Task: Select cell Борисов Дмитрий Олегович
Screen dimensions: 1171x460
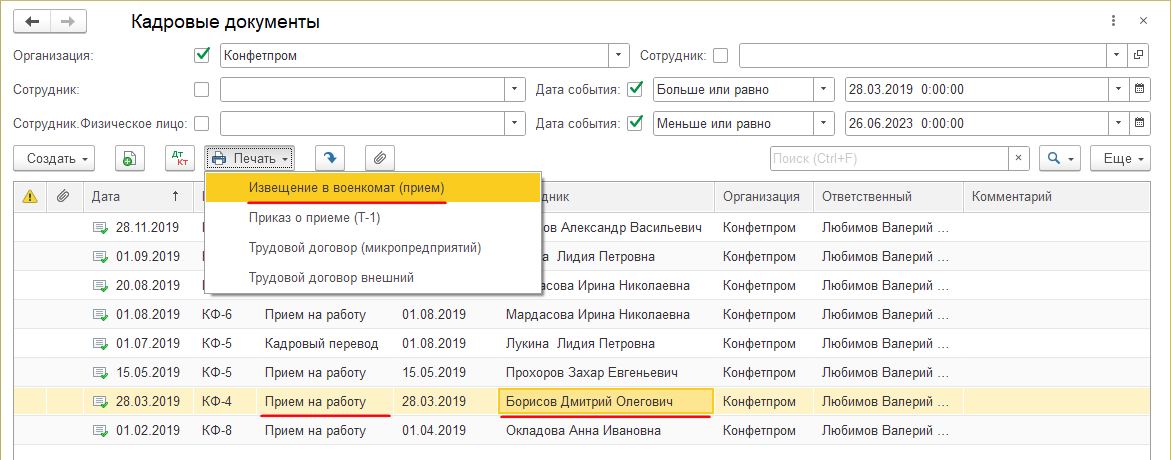Action: pos(606,402)
